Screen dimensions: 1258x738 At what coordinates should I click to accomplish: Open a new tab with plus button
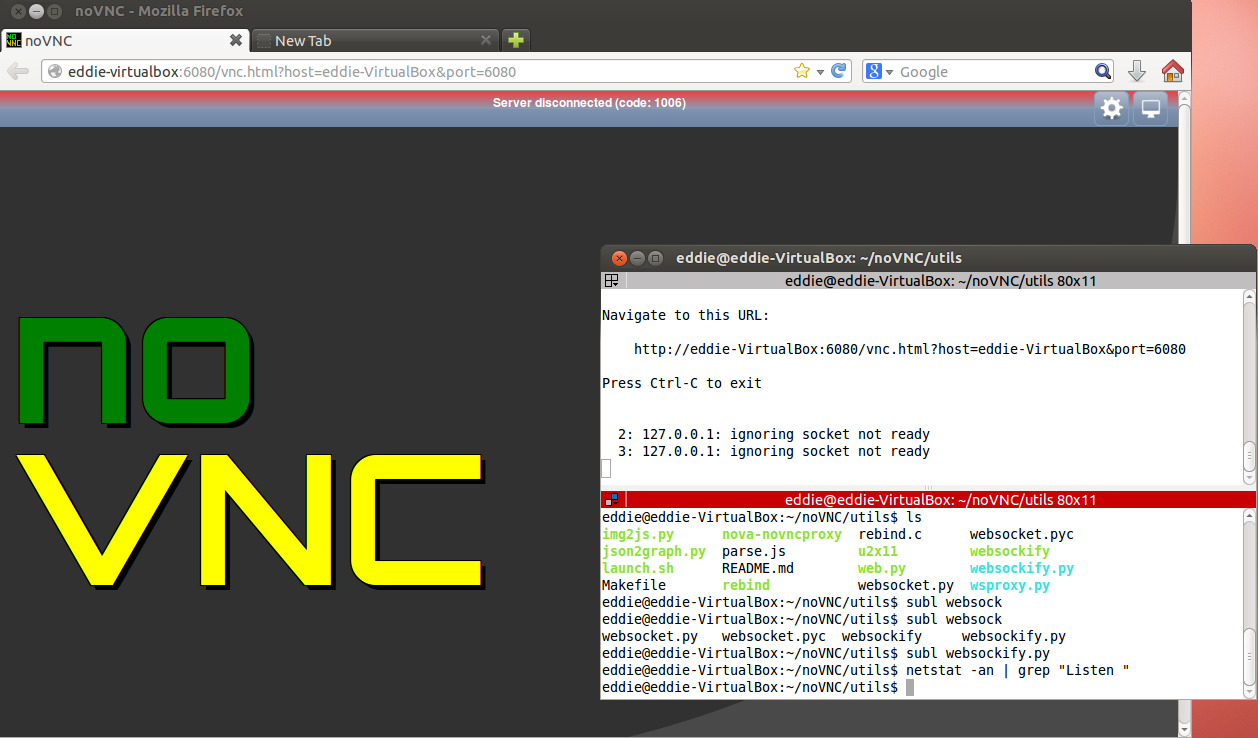pos(515,40)
